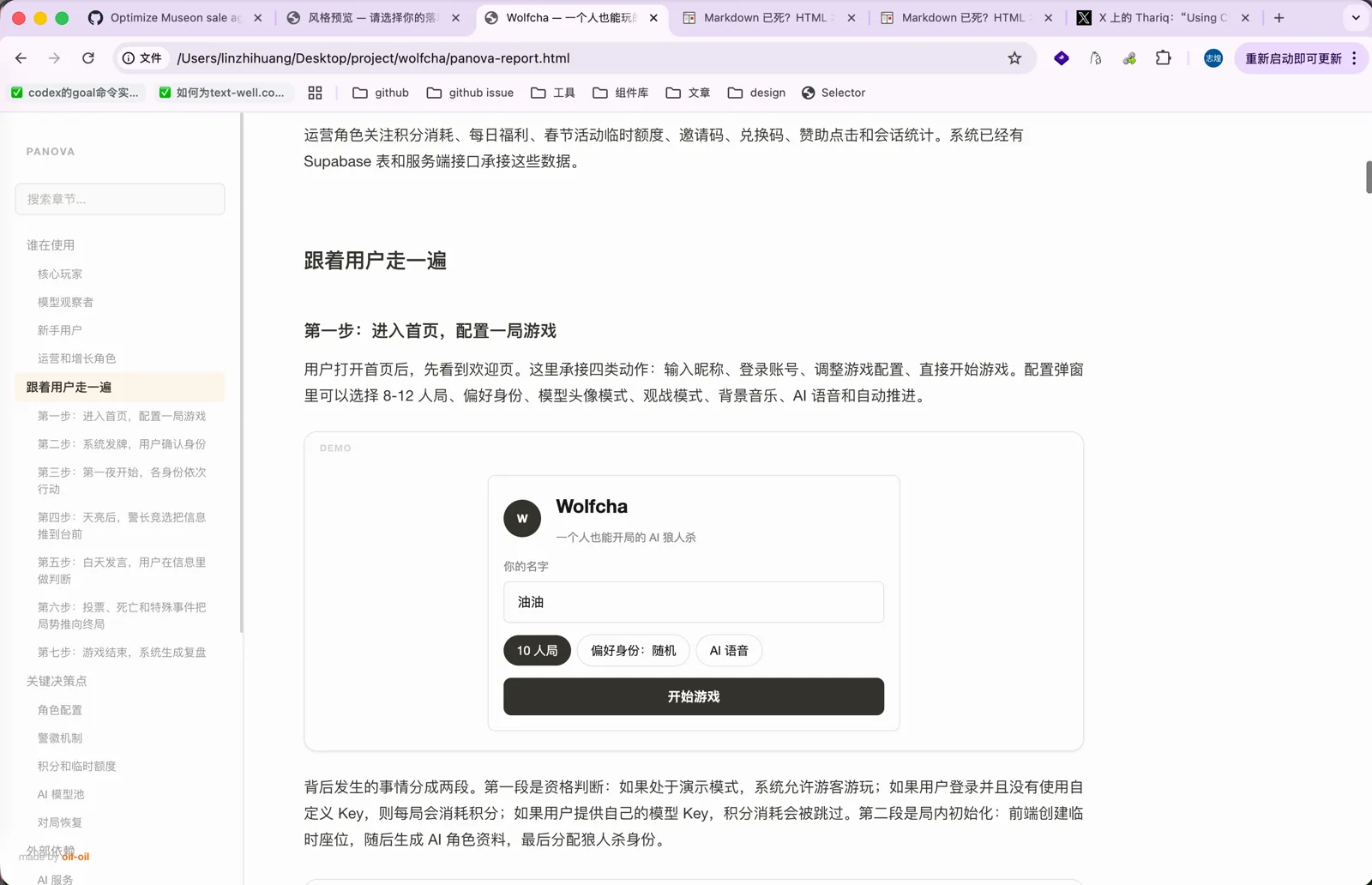Go to 核心玩家 in sidebar
Image resolution: width=1372 pixels, height=885 pixels.
point(60,274)
